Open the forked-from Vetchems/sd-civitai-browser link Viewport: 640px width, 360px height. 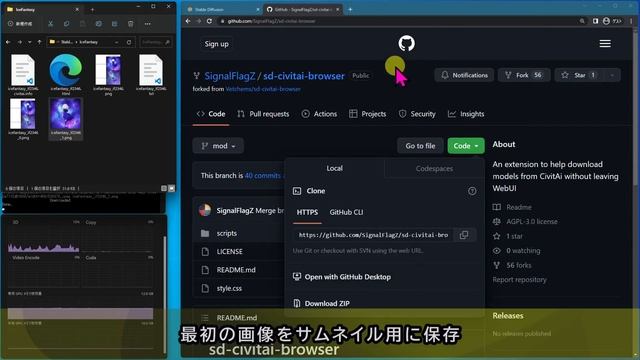[263, 89]
